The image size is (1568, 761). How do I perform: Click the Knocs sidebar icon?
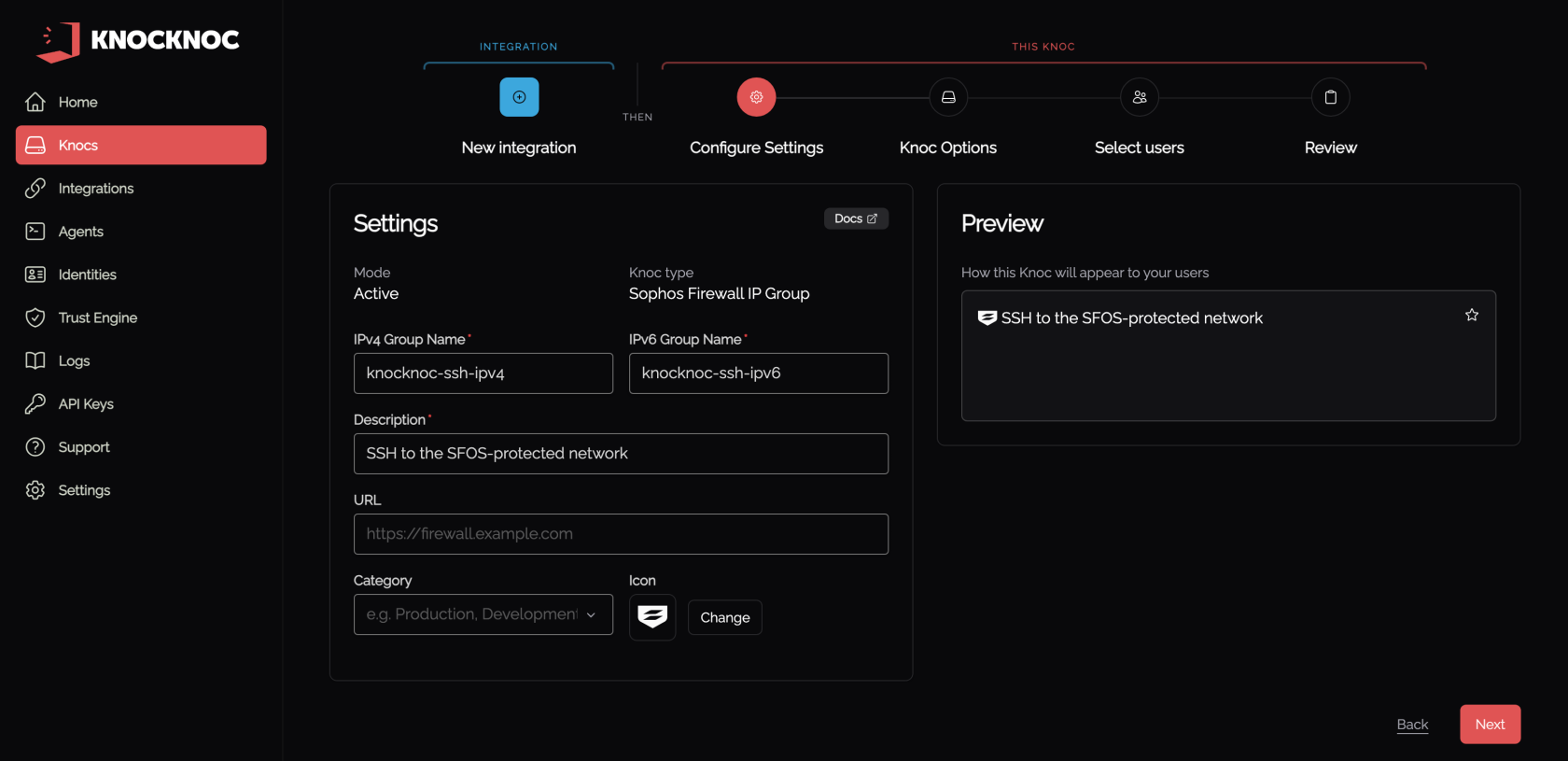click(x=35, y=145)
